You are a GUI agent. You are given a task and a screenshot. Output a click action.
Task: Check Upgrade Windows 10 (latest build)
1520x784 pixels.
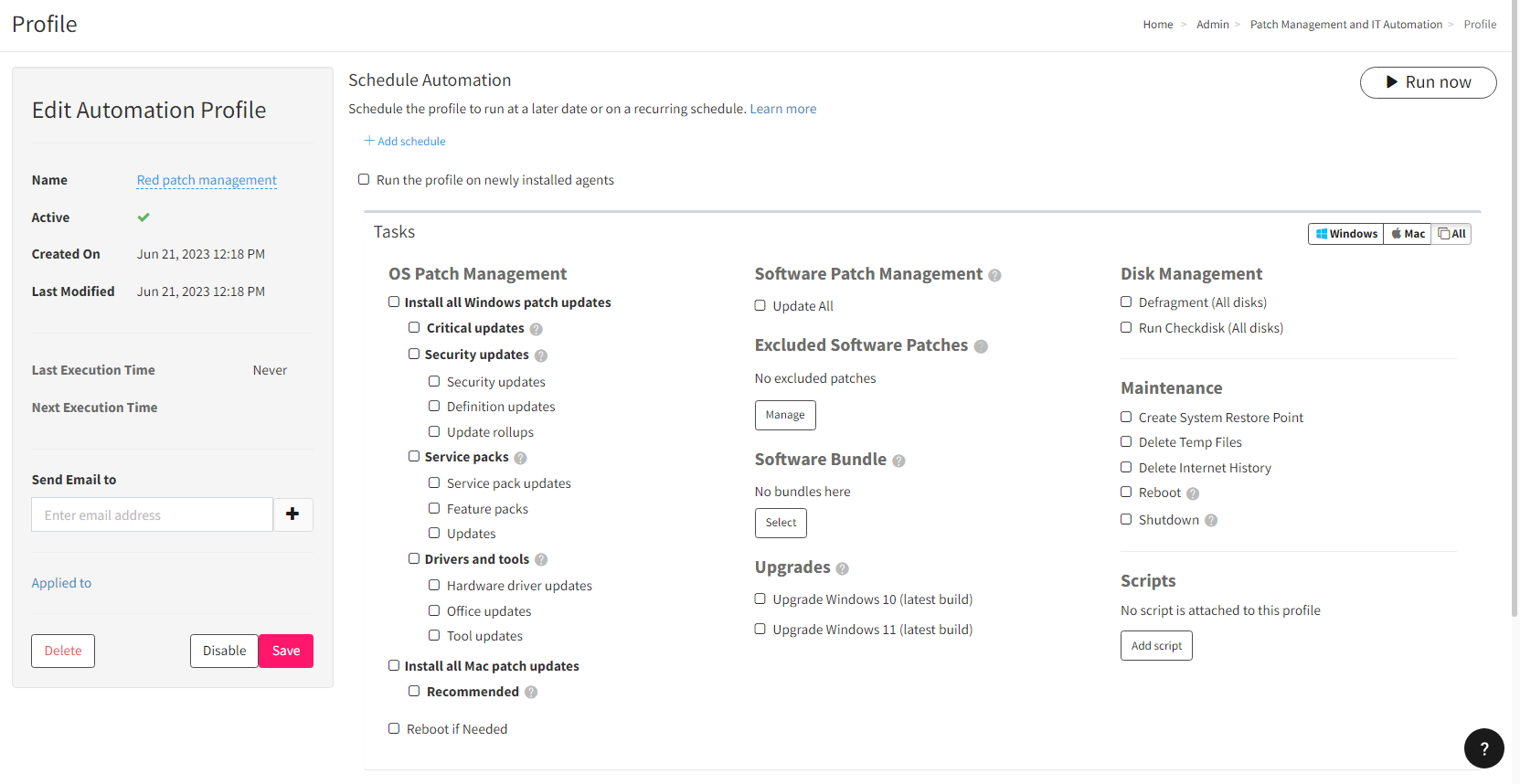[760, 599]
